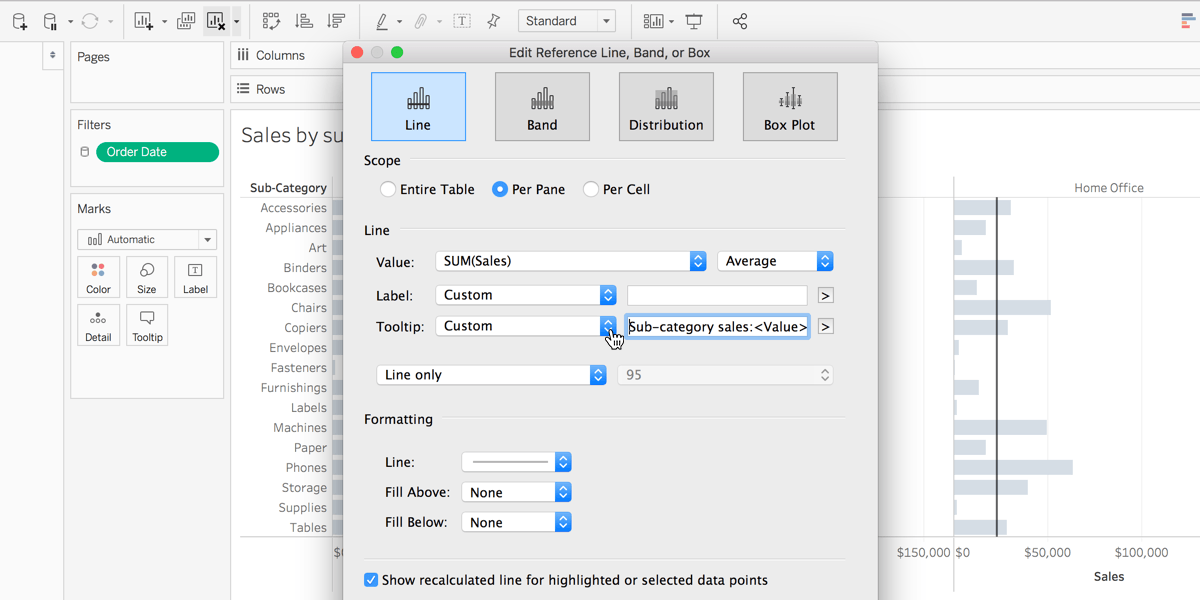Expand the Clear Sheet options arrow

point(236,21)
